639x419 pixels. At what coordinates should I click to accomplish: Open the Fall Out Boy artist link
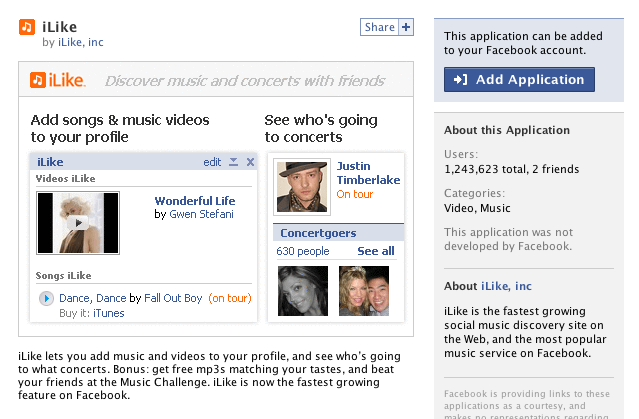pyautogui.click(x=173, y=298)
